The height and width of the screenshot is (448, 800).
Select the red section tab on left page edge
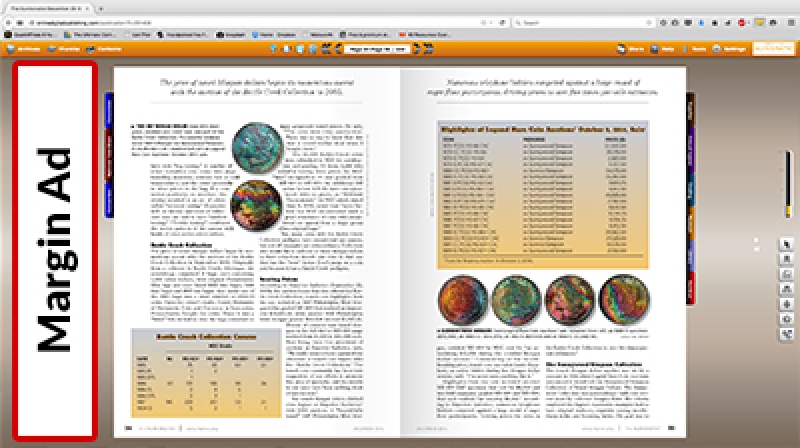109,156
